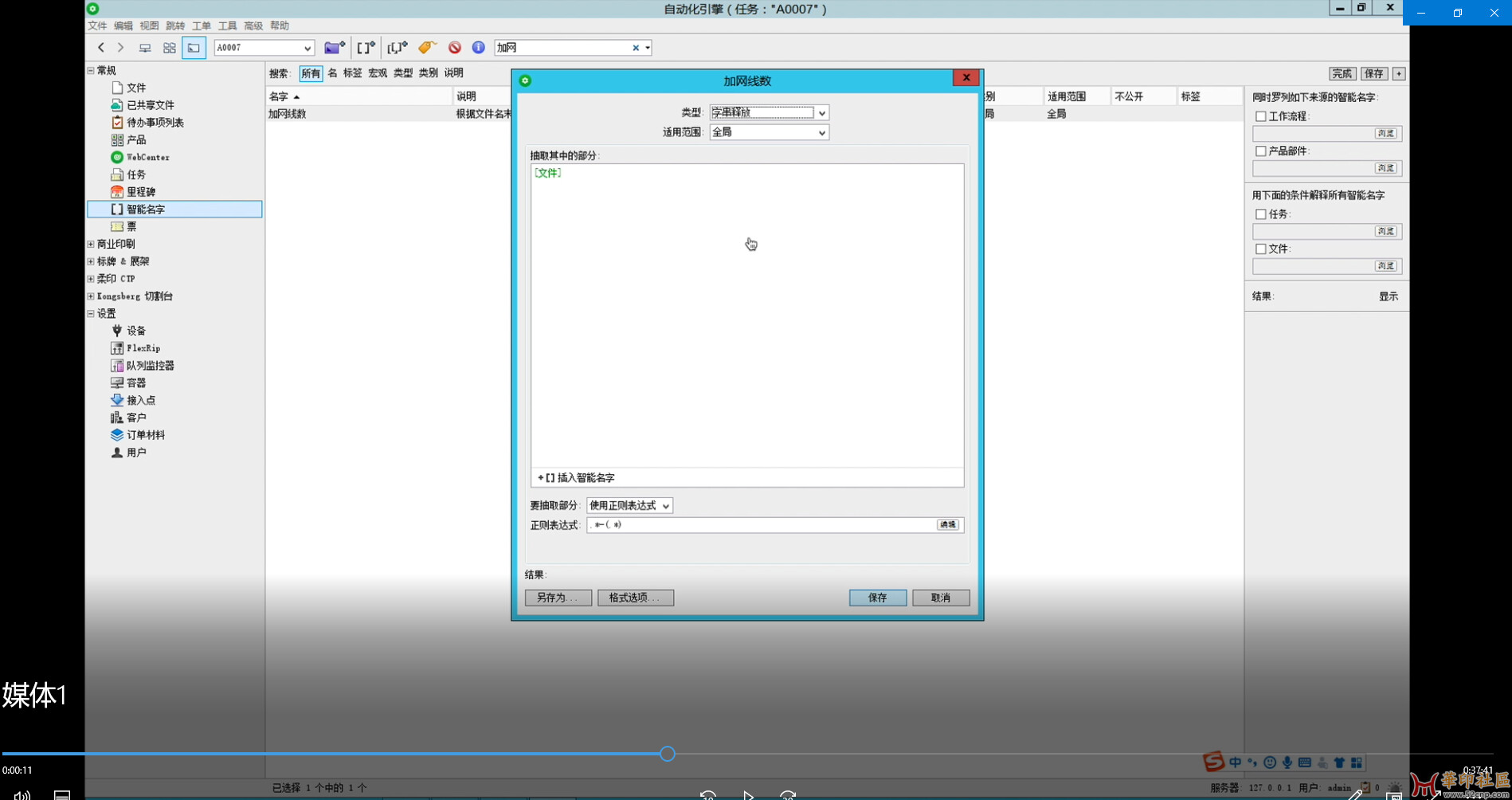Click 取消 in the 加网线数 dialog
The width and height of the screenshot is (1512, 800).
[941, 598]
